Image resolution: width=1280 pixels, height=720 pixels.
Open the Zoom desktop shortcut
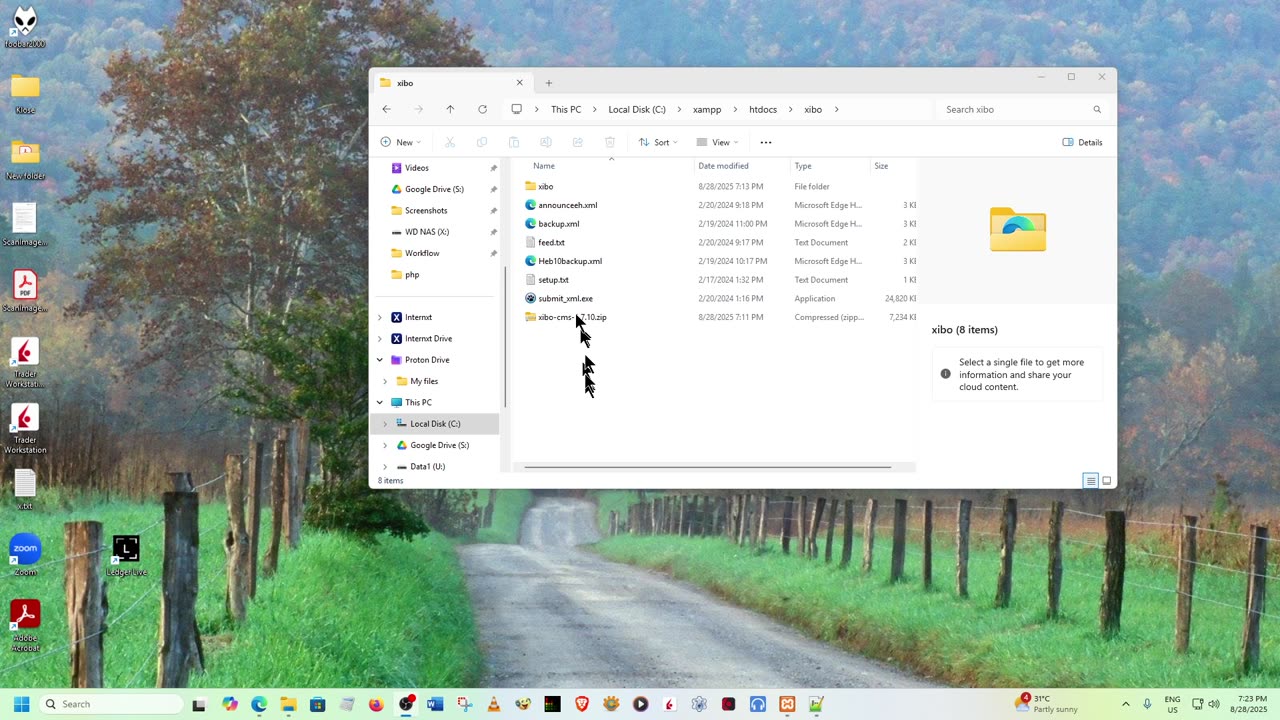[25, 555]
